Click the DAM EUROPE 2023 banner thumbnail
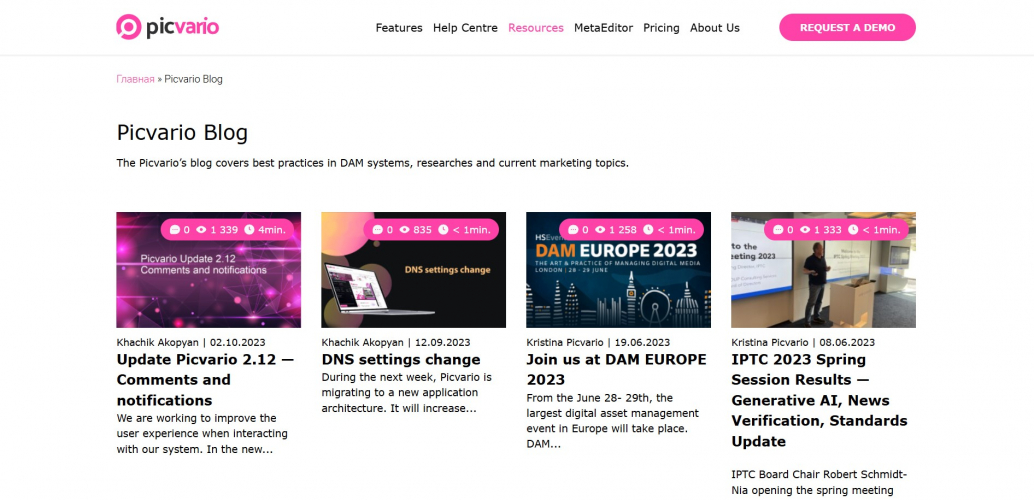This screenshot has width=1034, height=500. [x=619, y=270]
